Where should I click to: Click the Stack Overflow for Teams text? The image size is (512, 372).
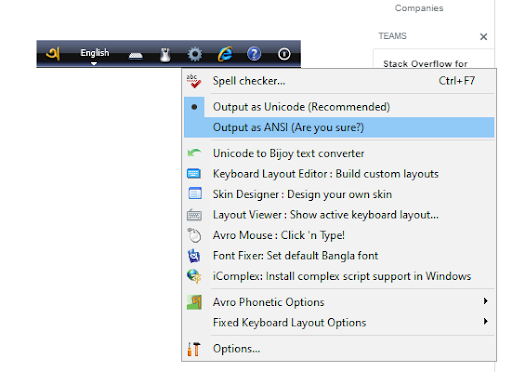tap(425, 64)
